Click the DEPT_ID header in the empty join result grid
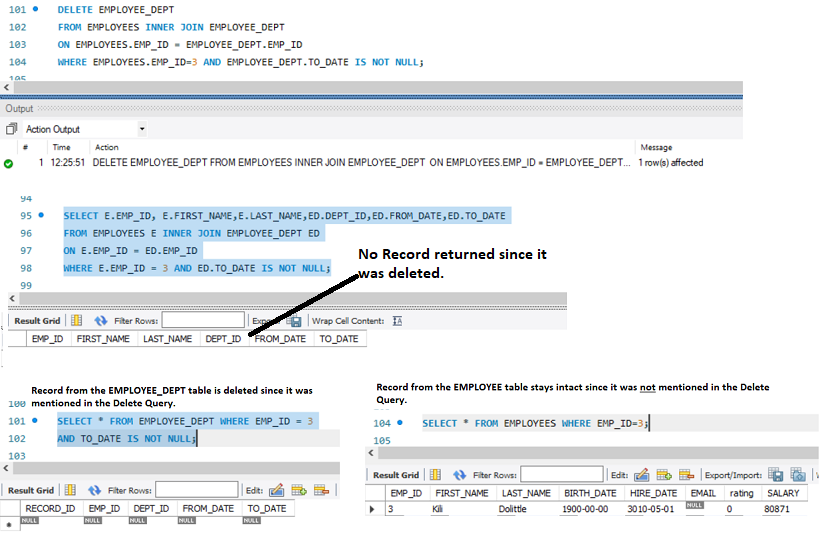820x540 pixels. pos(223,339)
